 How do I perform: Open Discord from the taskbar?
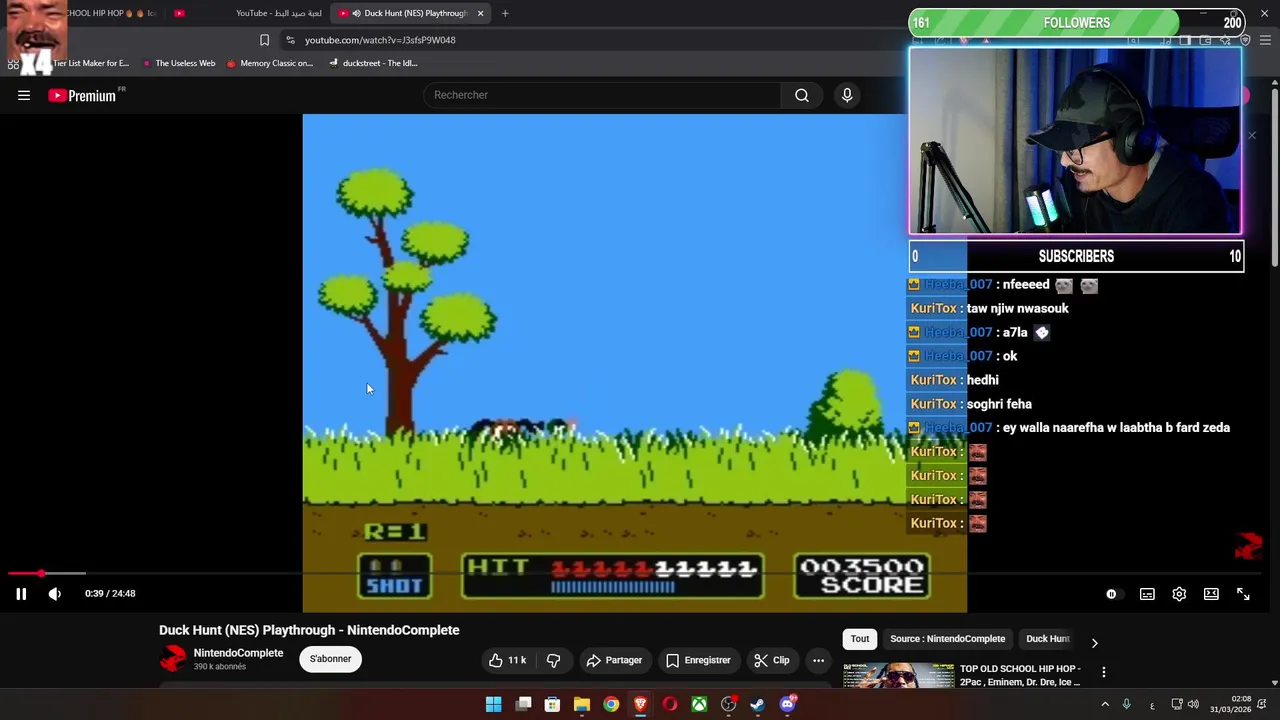point(787,705)
